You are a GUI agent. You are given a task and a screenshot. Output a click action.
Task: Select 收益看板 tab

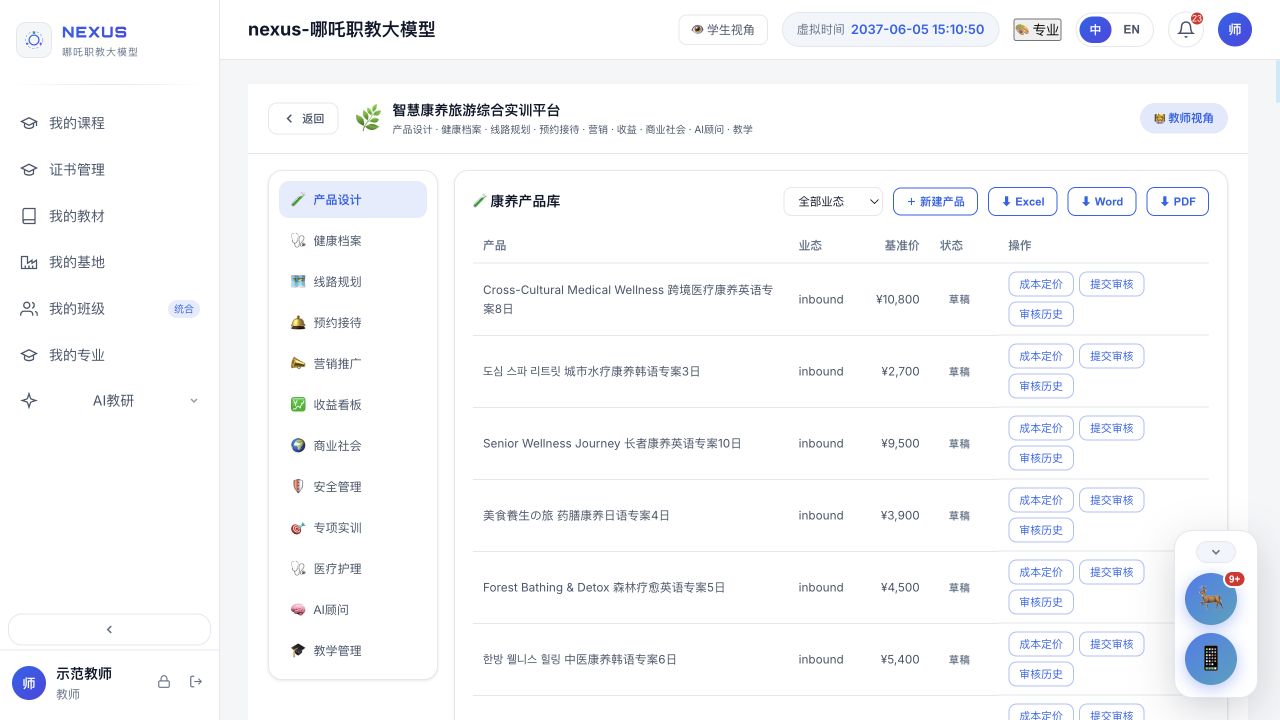(353, 405)
